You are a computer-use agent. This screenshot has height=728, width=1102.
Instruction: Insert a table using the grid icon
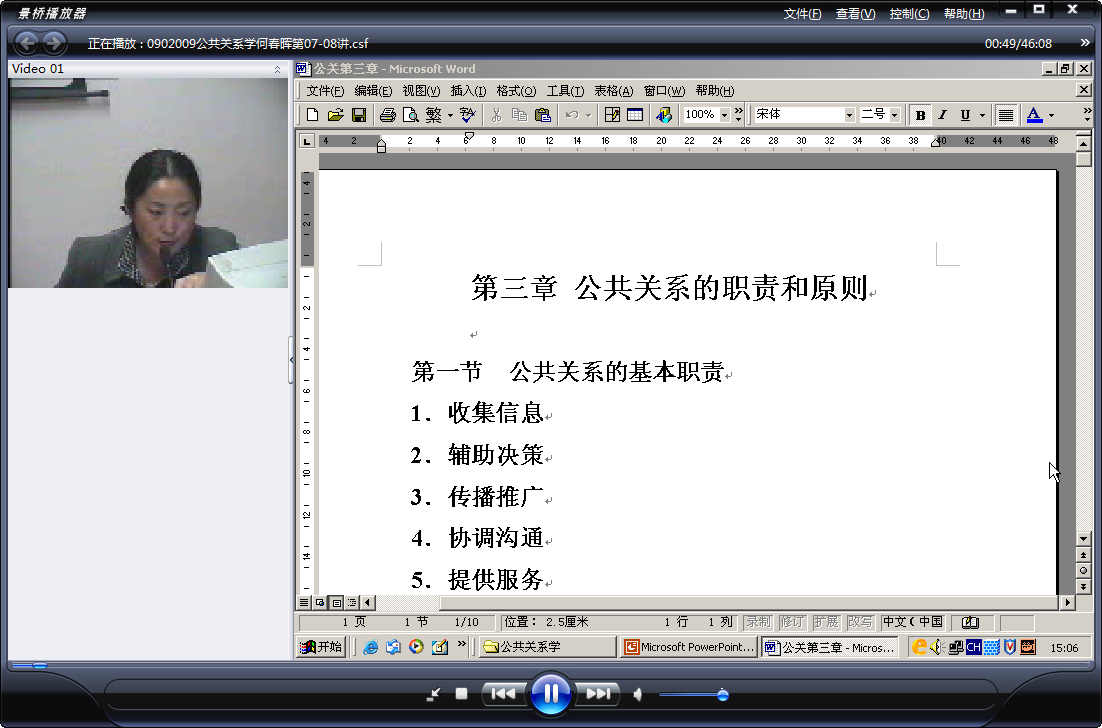635,115
